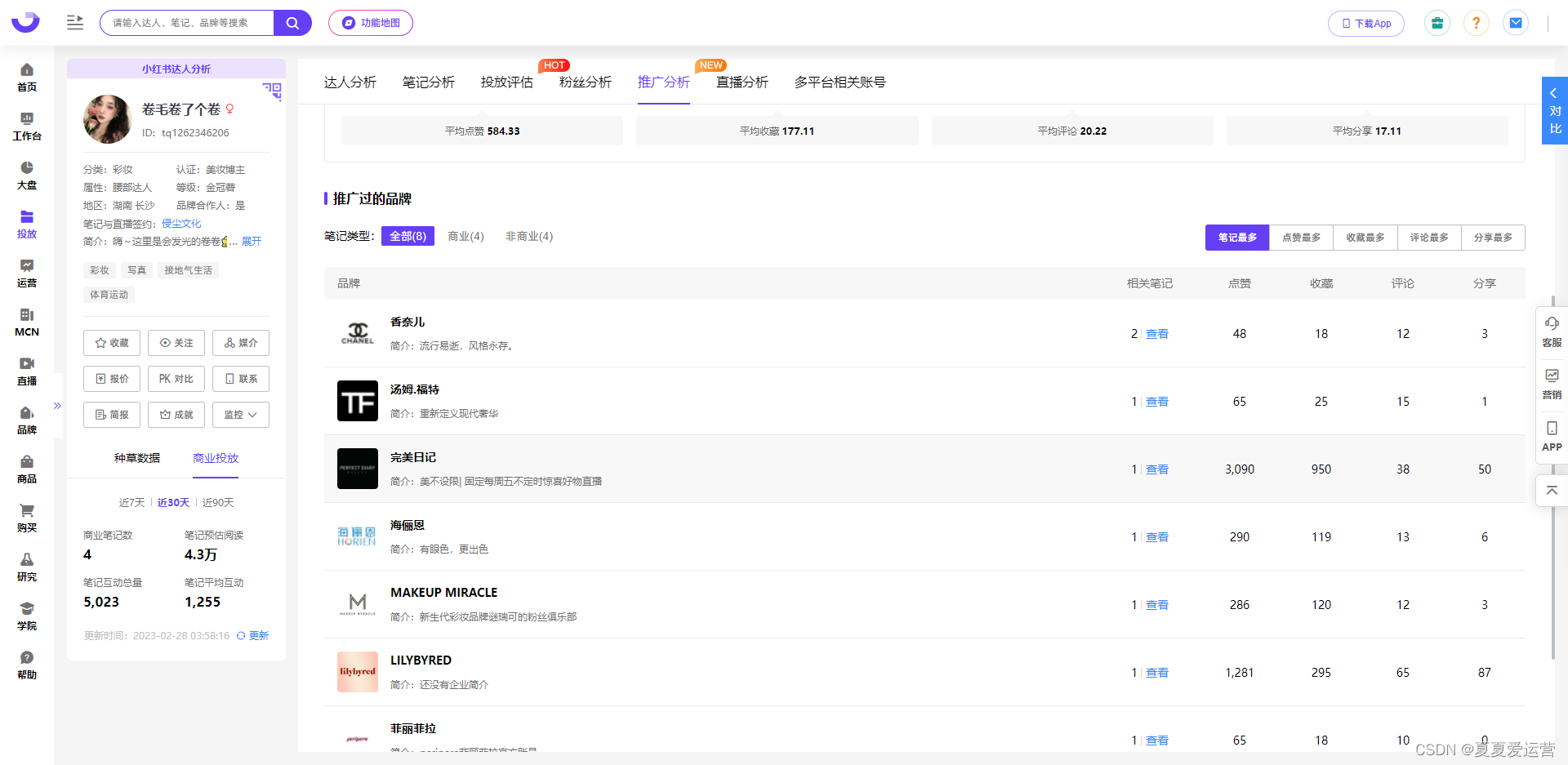Viewport: 1568px width, 765px height.
Task: Open the 学院 academy sidebar icon
Action: coord(27,616)
